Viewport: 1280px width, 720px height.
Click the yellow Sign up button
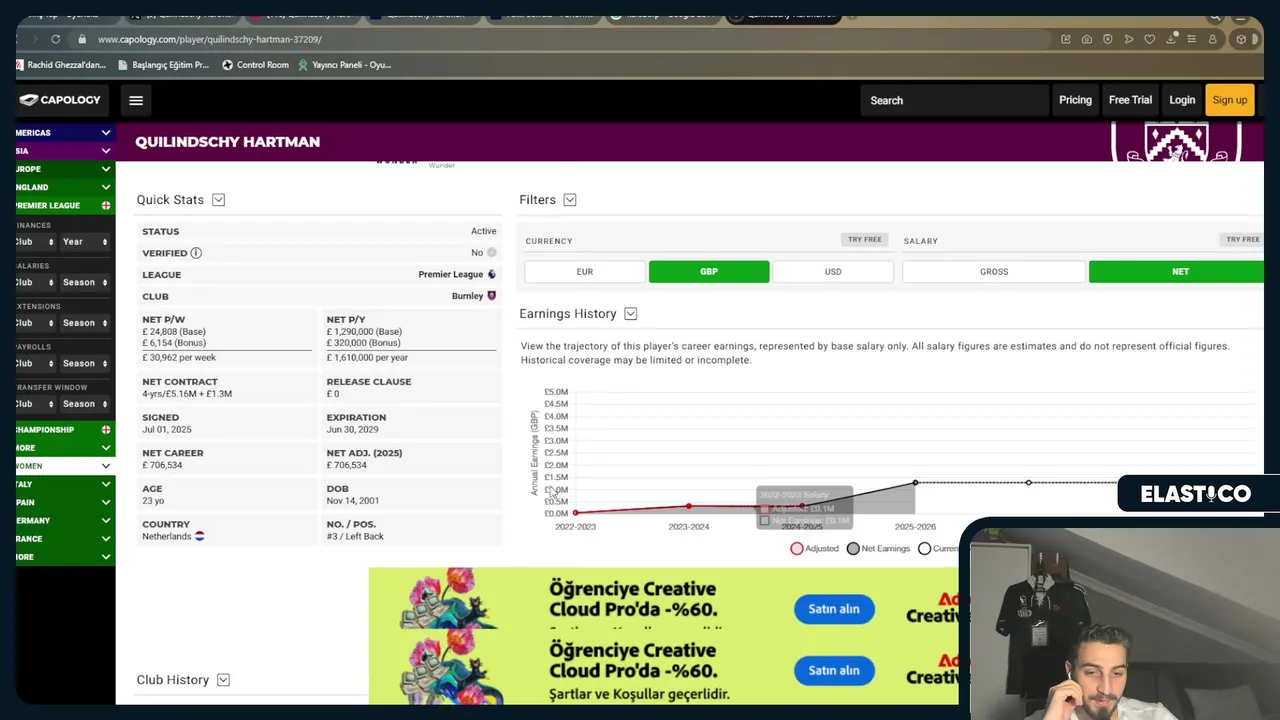click(x=1229, y=100)
